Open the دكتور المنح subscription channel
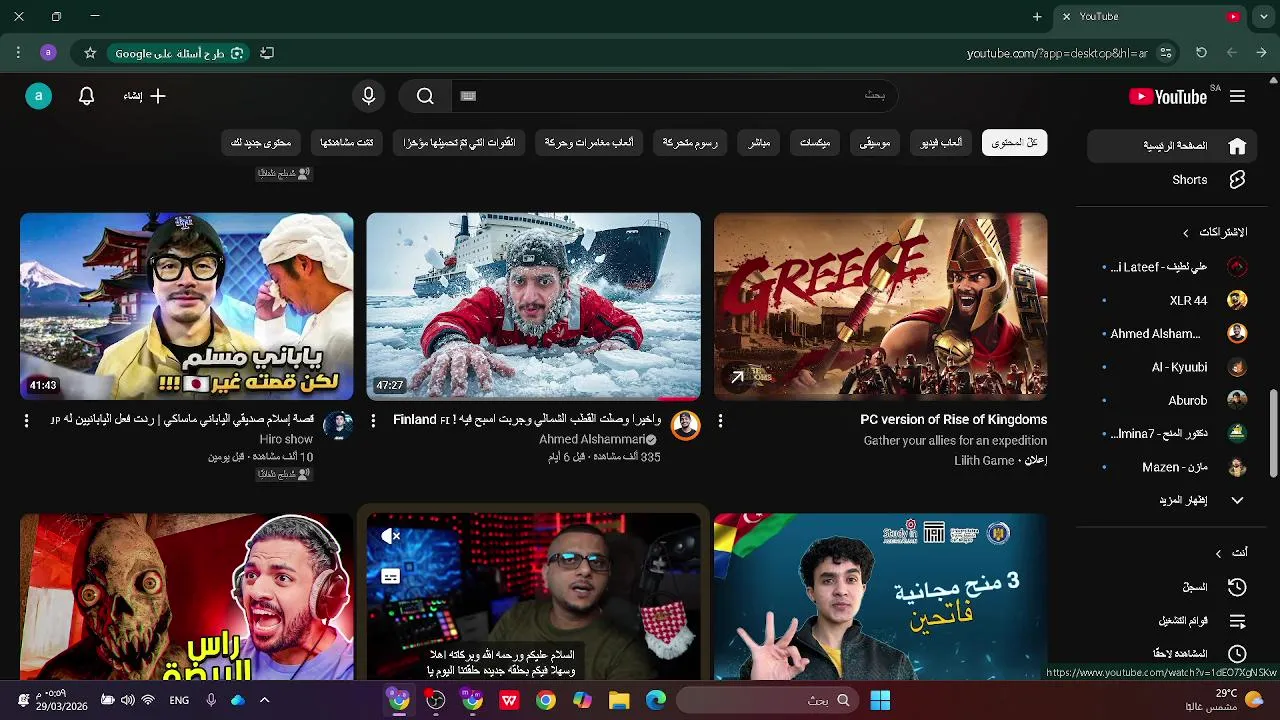Screen dimensions: 1280x720 [1172, 434]
